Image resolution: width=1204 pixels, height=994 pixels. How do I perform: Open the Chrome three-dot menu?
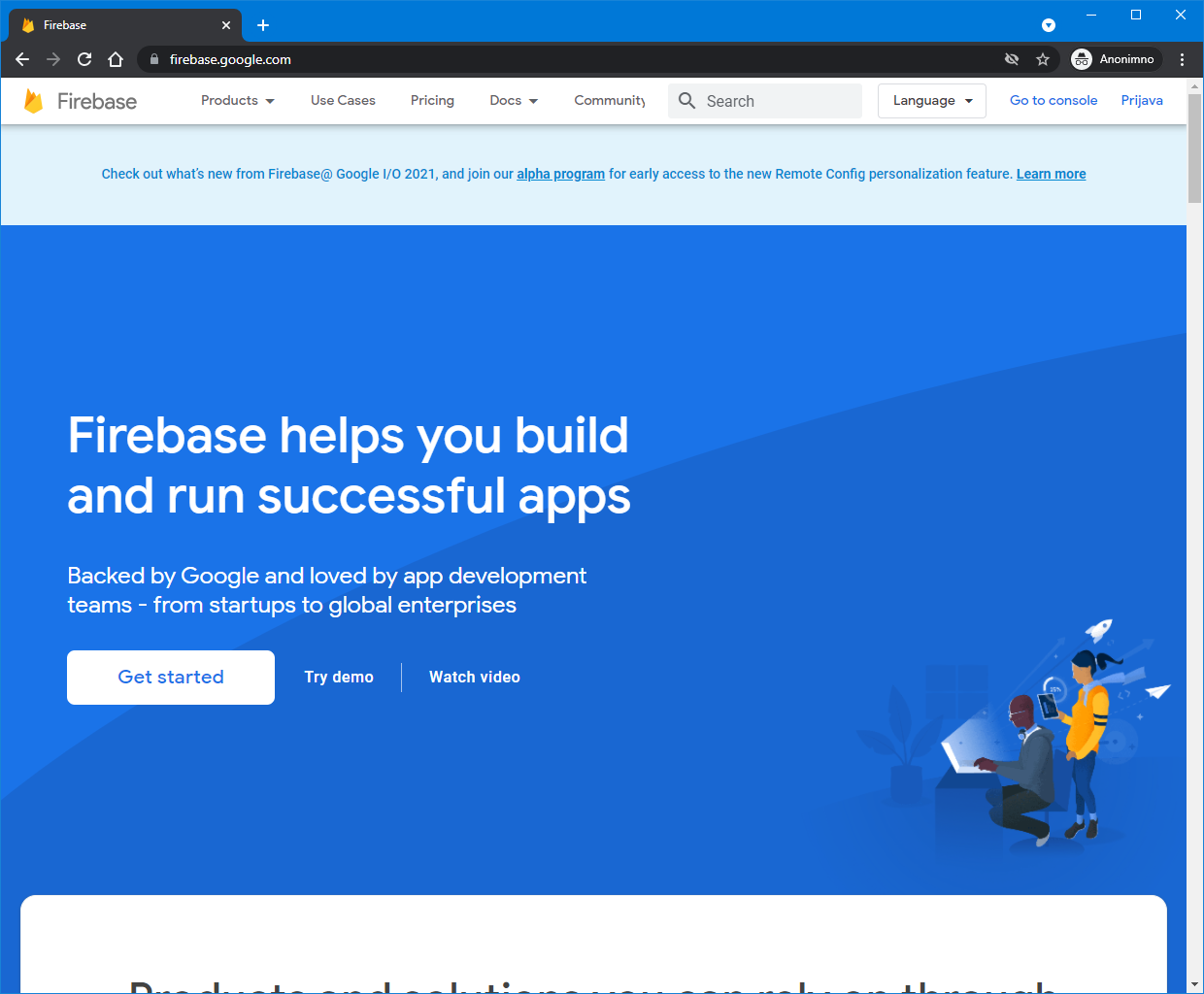1182,59
